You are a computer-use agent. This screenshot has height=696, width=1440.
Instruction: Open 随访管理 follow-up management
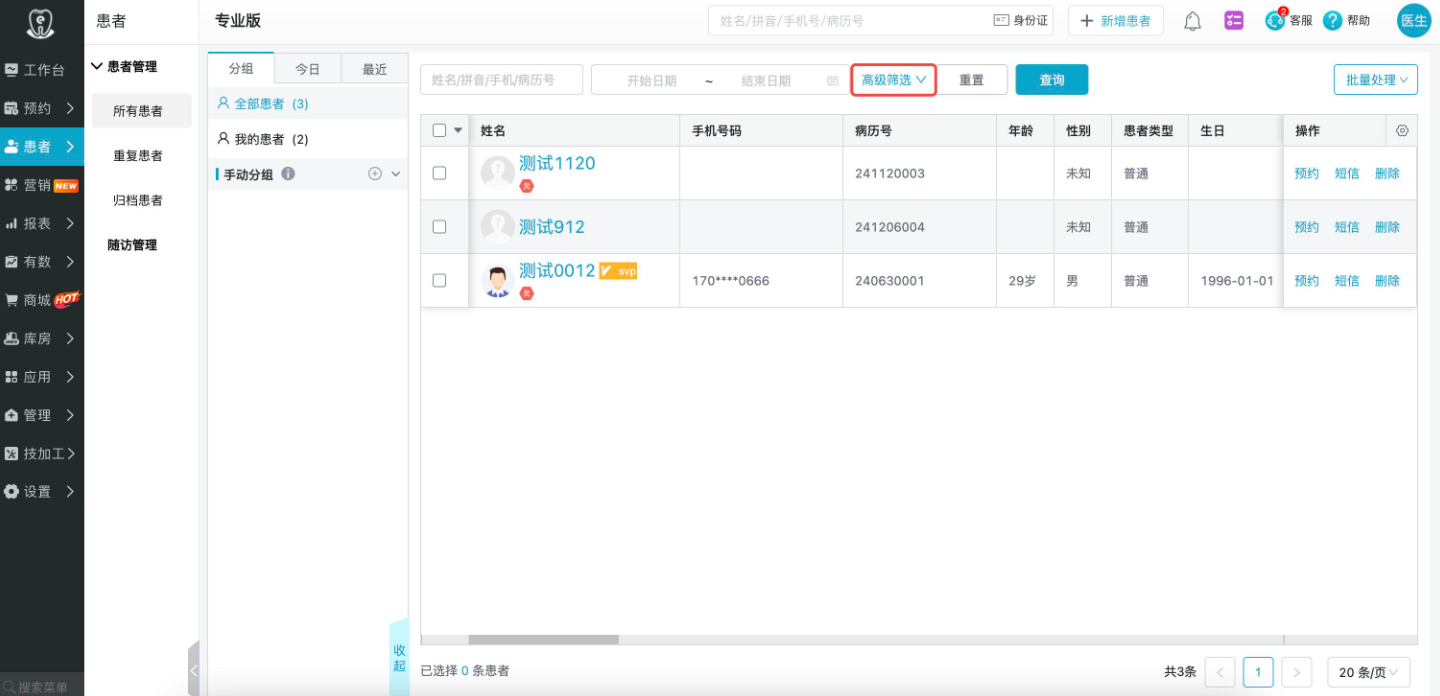[132, 245]
